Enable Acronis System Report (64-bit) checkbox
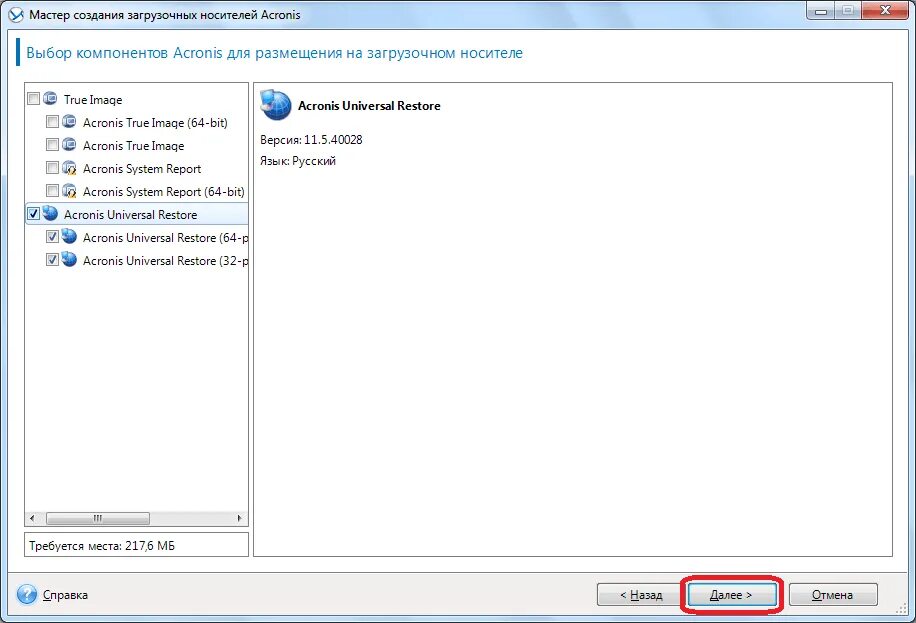This screenshot has width=916, height=623. coord(53,191)
